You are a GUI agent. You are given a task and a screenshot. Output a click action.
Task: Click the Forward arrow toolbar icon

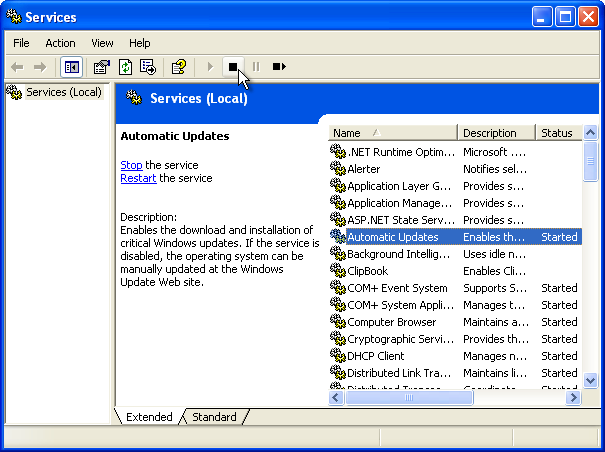40,67
